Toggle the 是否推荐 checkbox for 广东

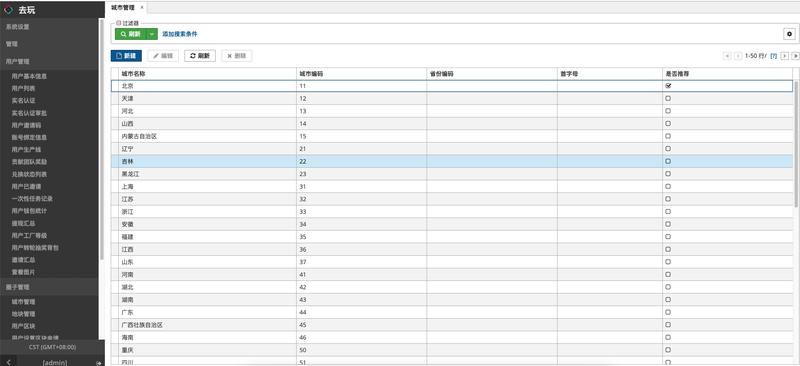coord(668,312)
